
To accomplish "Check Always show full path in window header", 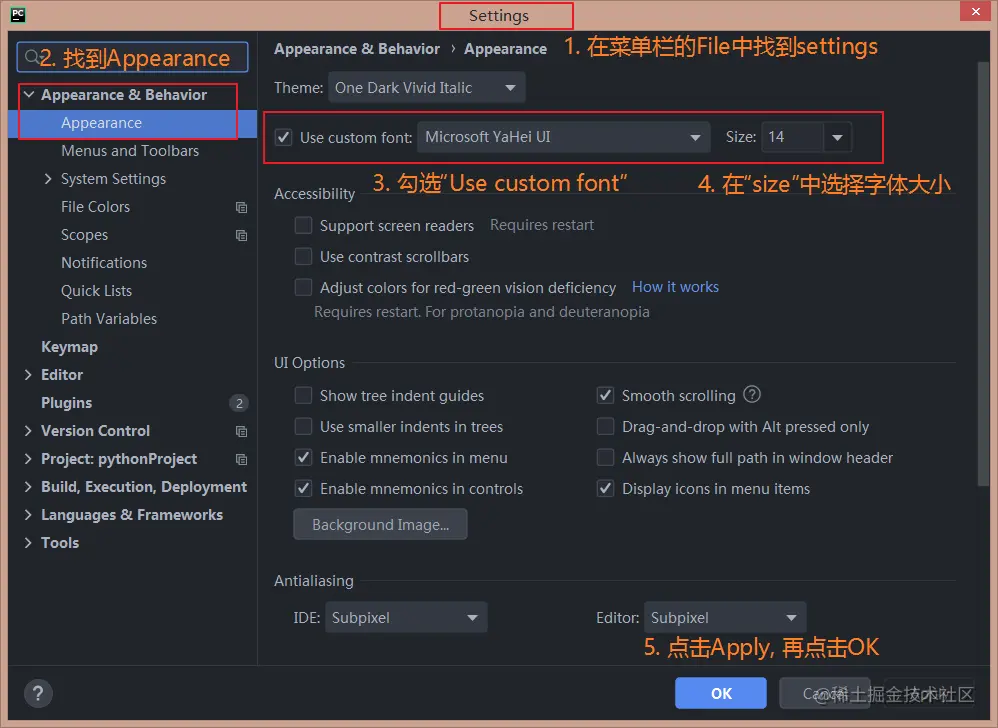I will (605, 458).
